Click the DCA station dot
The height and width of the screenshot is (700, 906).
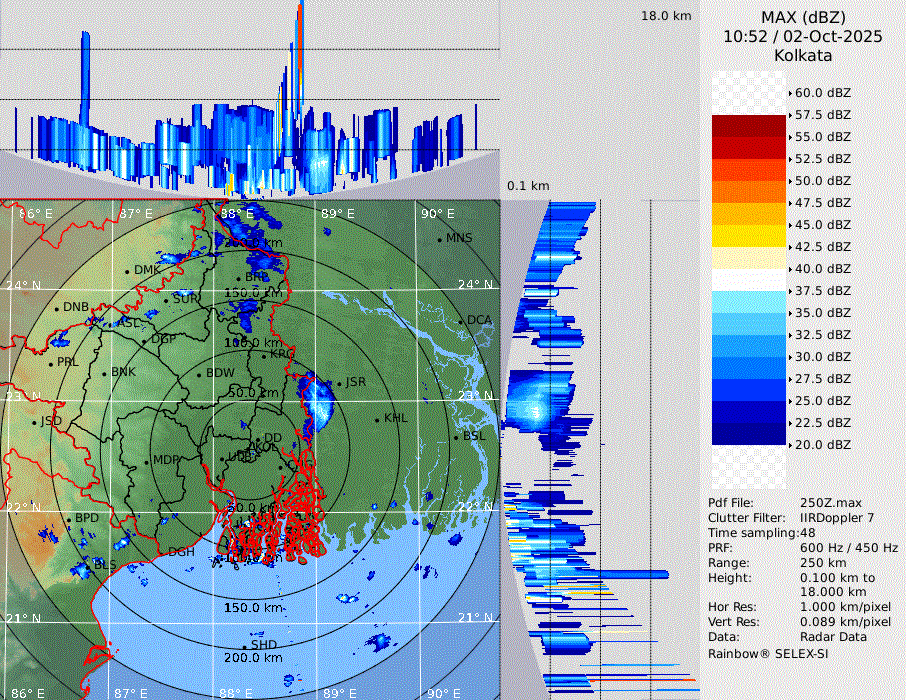[462, 322]
